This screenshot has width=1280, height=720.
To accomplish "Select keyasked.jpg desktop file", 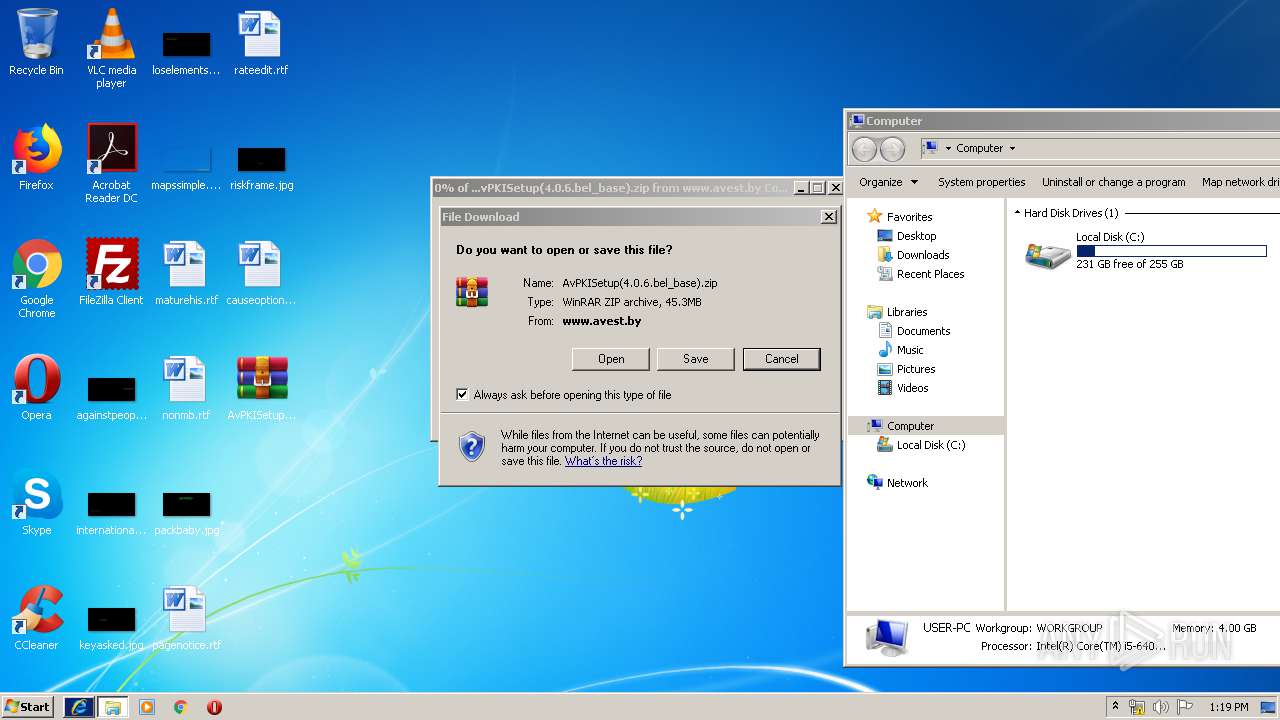I will click(111, 627).
